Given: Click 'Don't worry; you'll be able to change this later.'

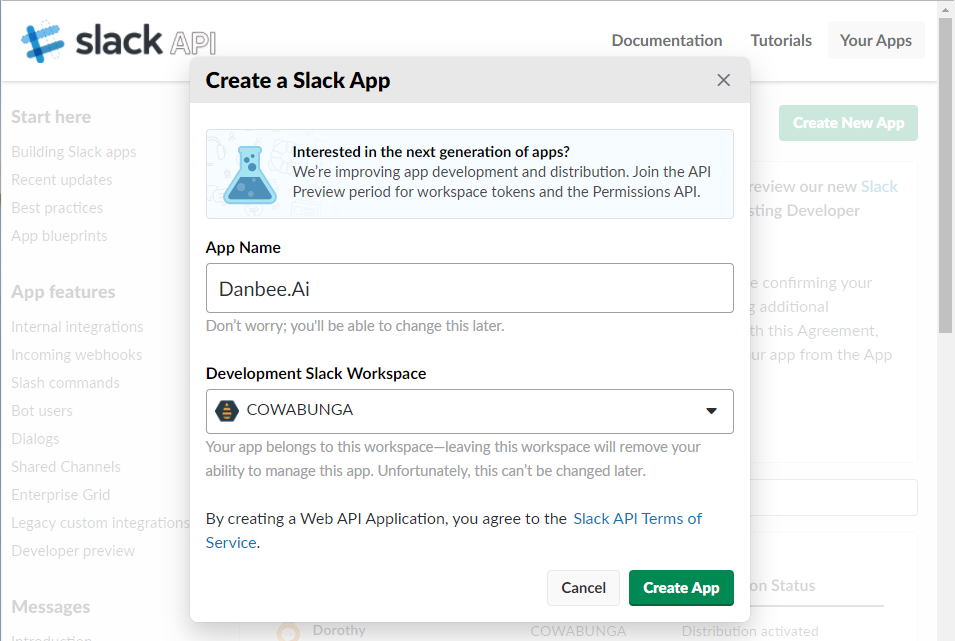Looking at the screenshot, I should (x=355, y=326).
